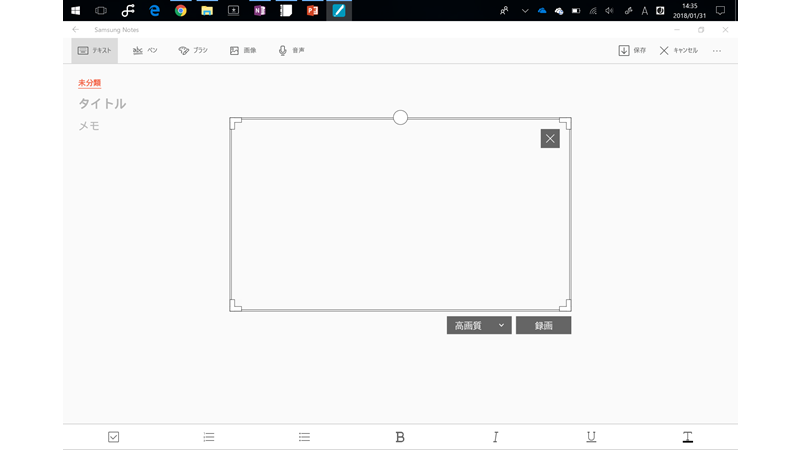This screenshot has height=450, width=800.
Task: Open OneNote from the taskbar
Action: 260,11
